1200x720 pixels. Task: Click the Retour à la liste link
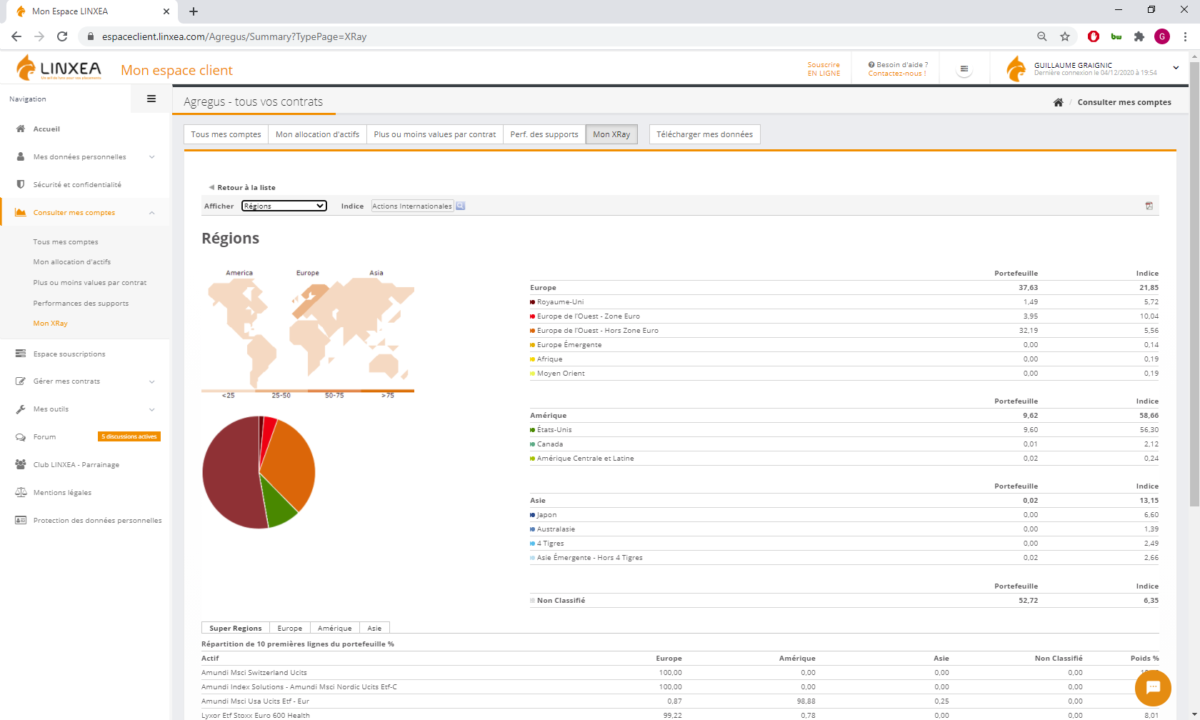pyautogui.click(x=242, y=187)
